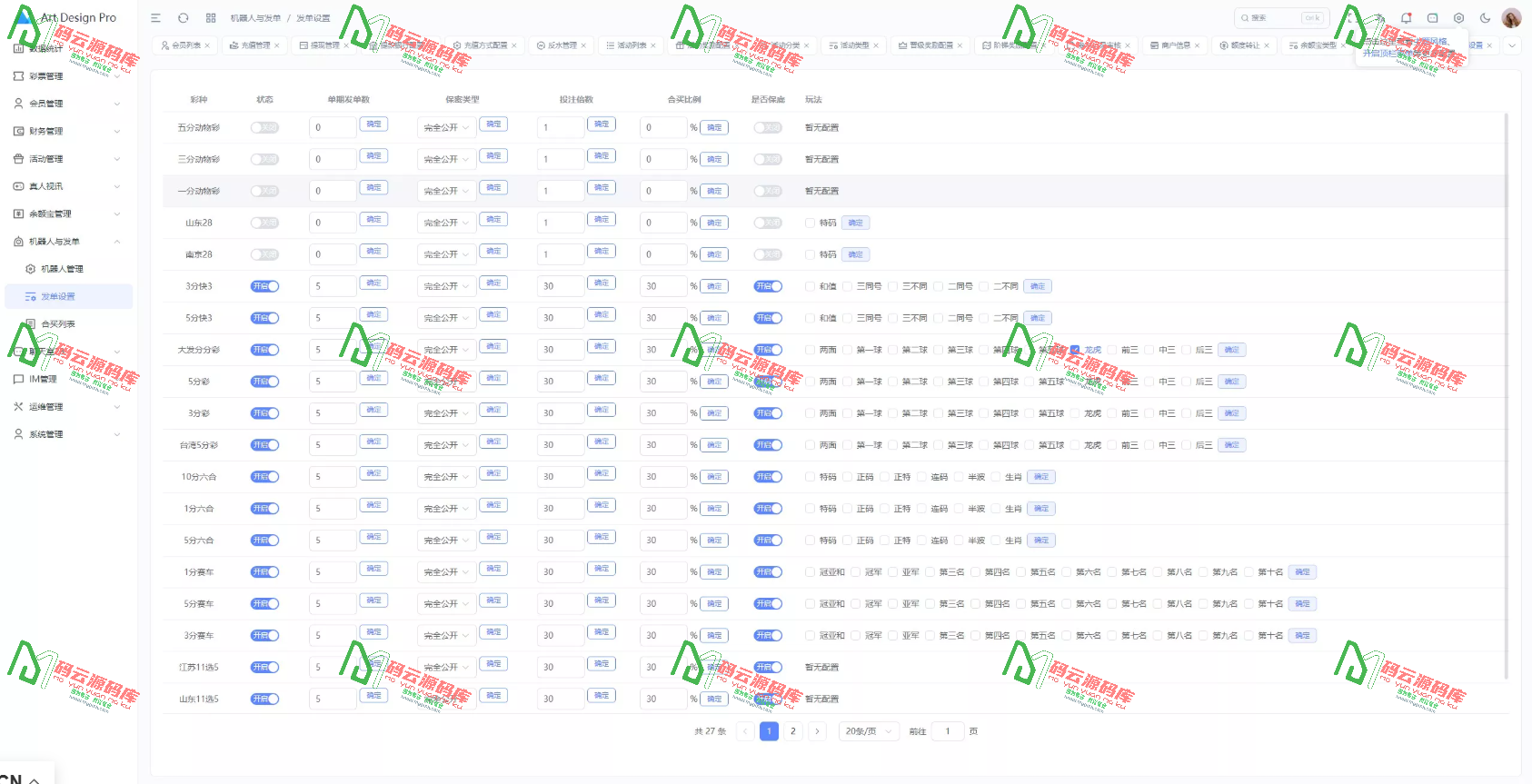This screenshot has height=784, width=1532.
Task: Switch to the 会员列表 tab
Action: 181,45
